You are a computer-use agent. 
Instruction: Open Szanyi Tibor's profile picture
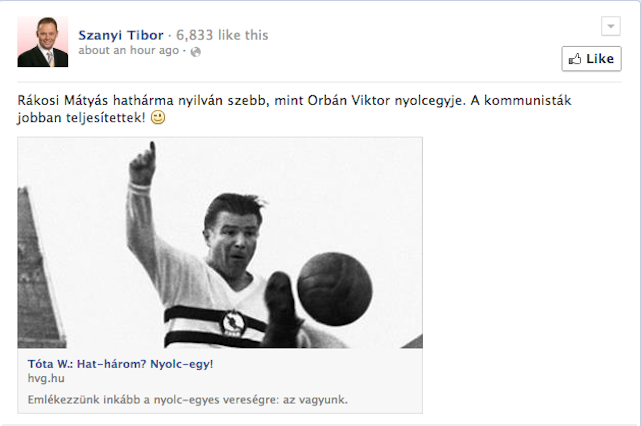43,42
